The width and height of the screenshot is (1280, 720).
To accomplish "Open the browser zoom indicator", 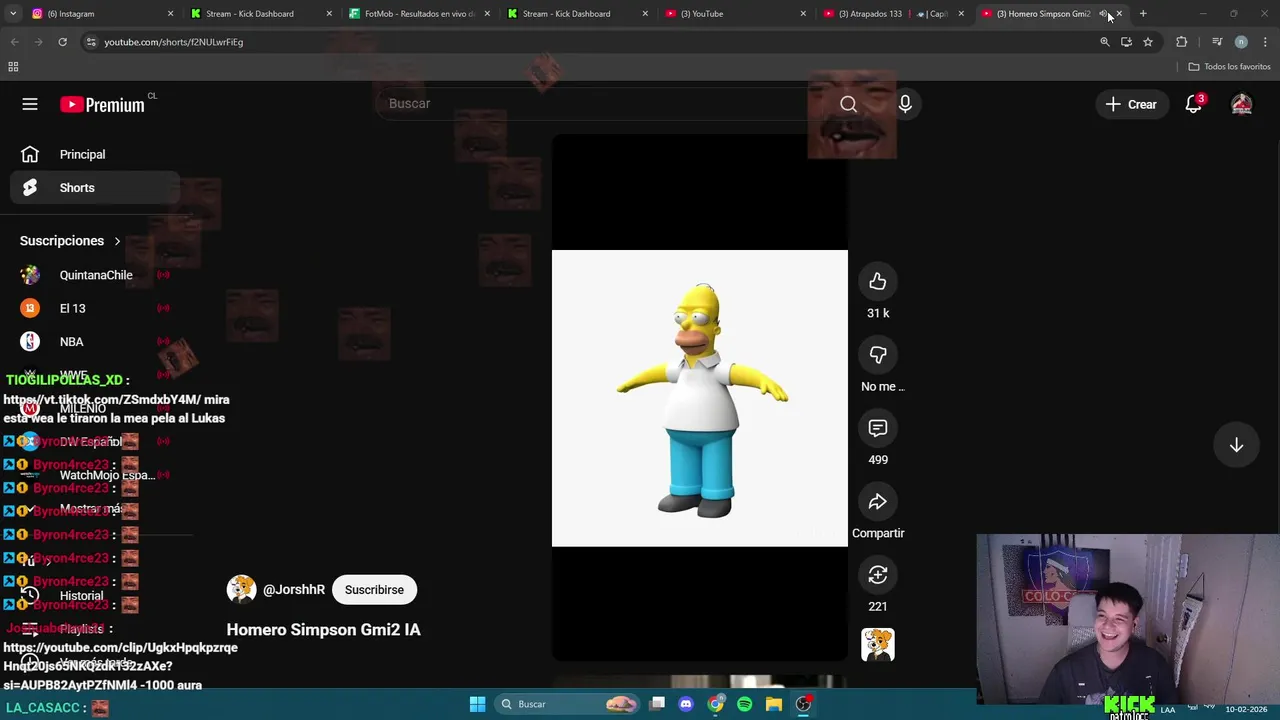I will pyautogui.click(x=1105, y=42).
